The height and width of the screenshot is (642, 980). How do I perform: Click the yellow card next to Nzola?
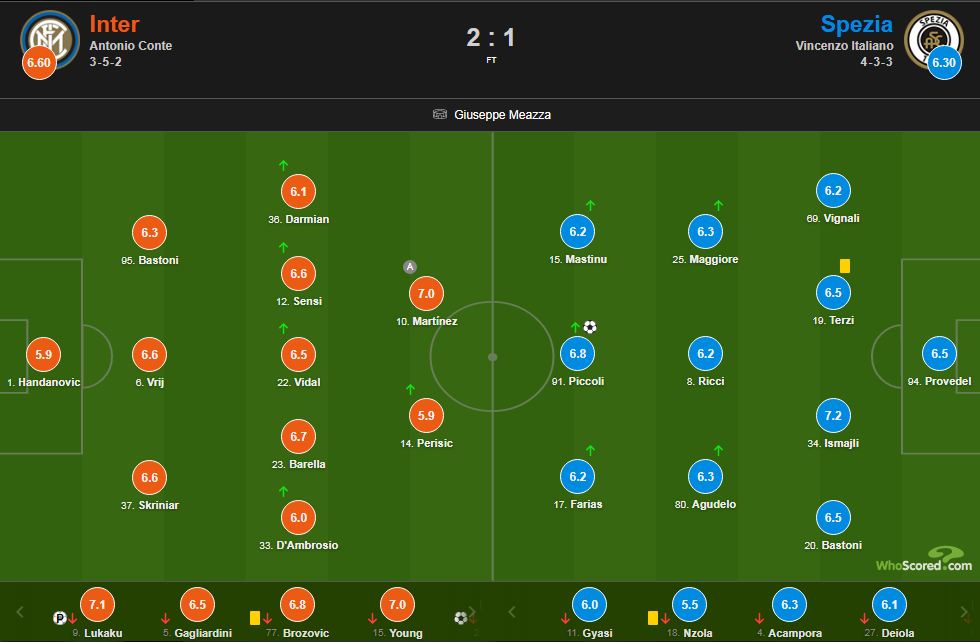tap(652, 618)
